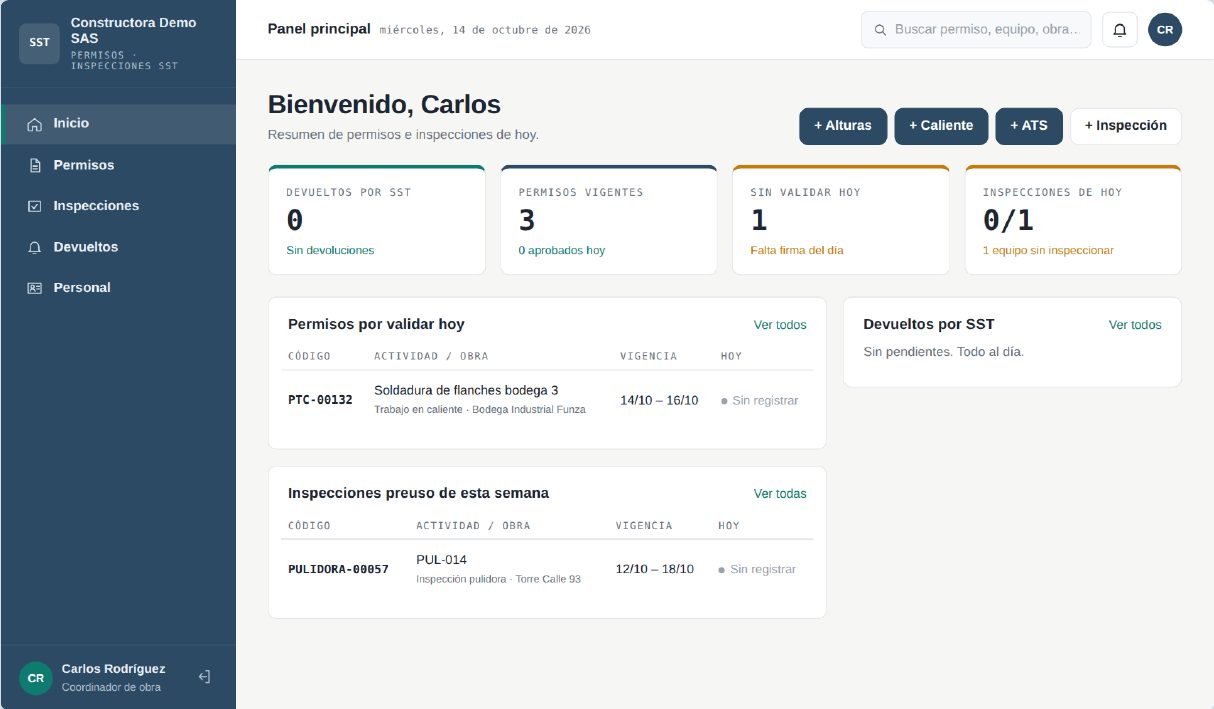Click Constructora Demo SAS company name

point(133,30)
